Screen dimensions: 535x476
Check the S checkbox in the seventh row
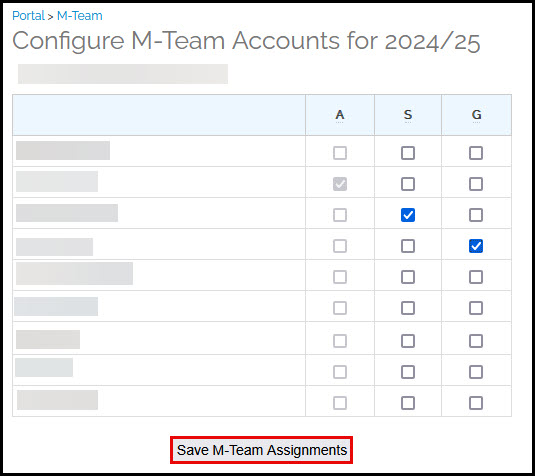408,341
